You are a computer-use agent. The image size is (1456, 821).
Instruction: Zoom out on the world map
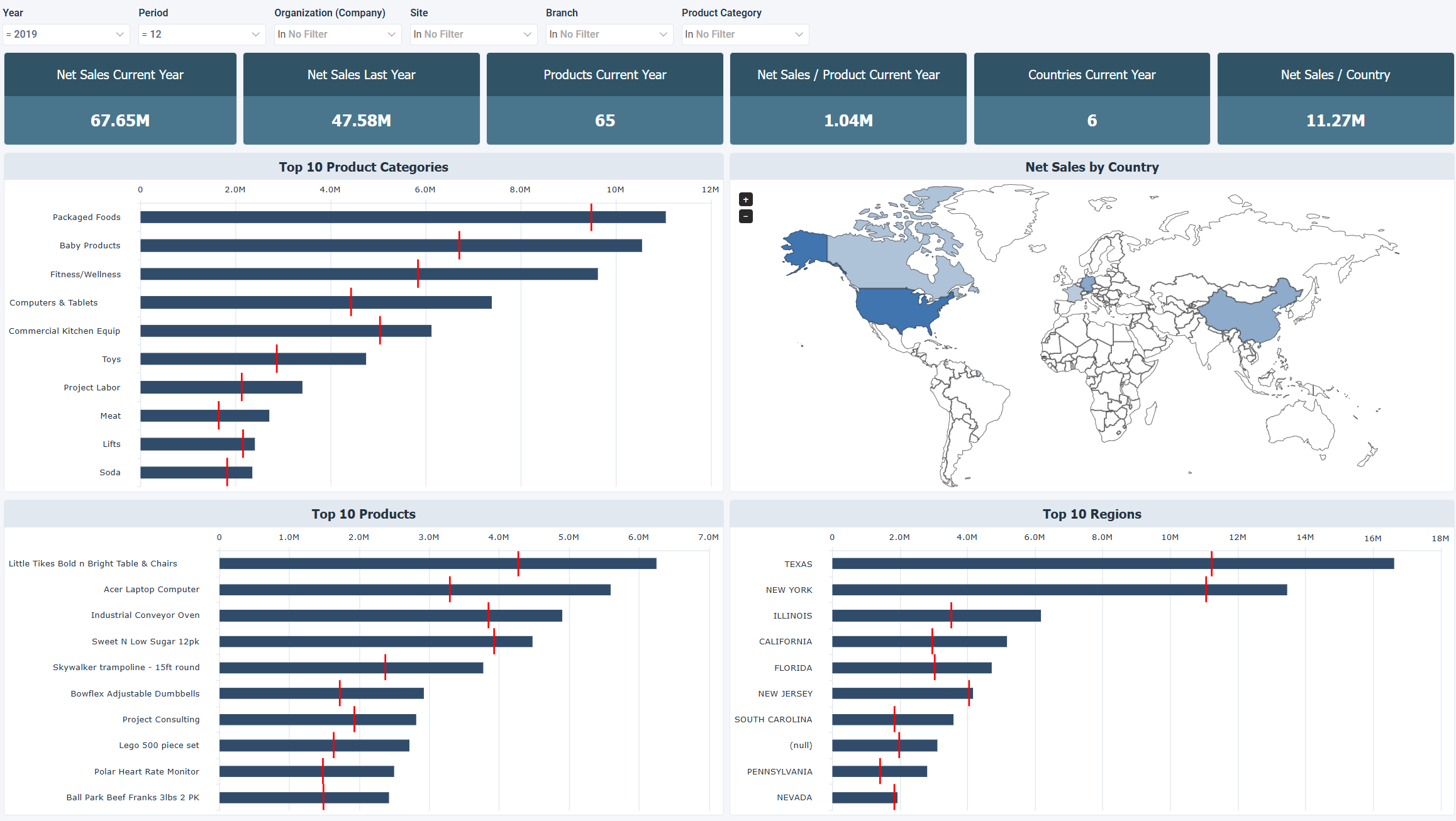point(745,216)
